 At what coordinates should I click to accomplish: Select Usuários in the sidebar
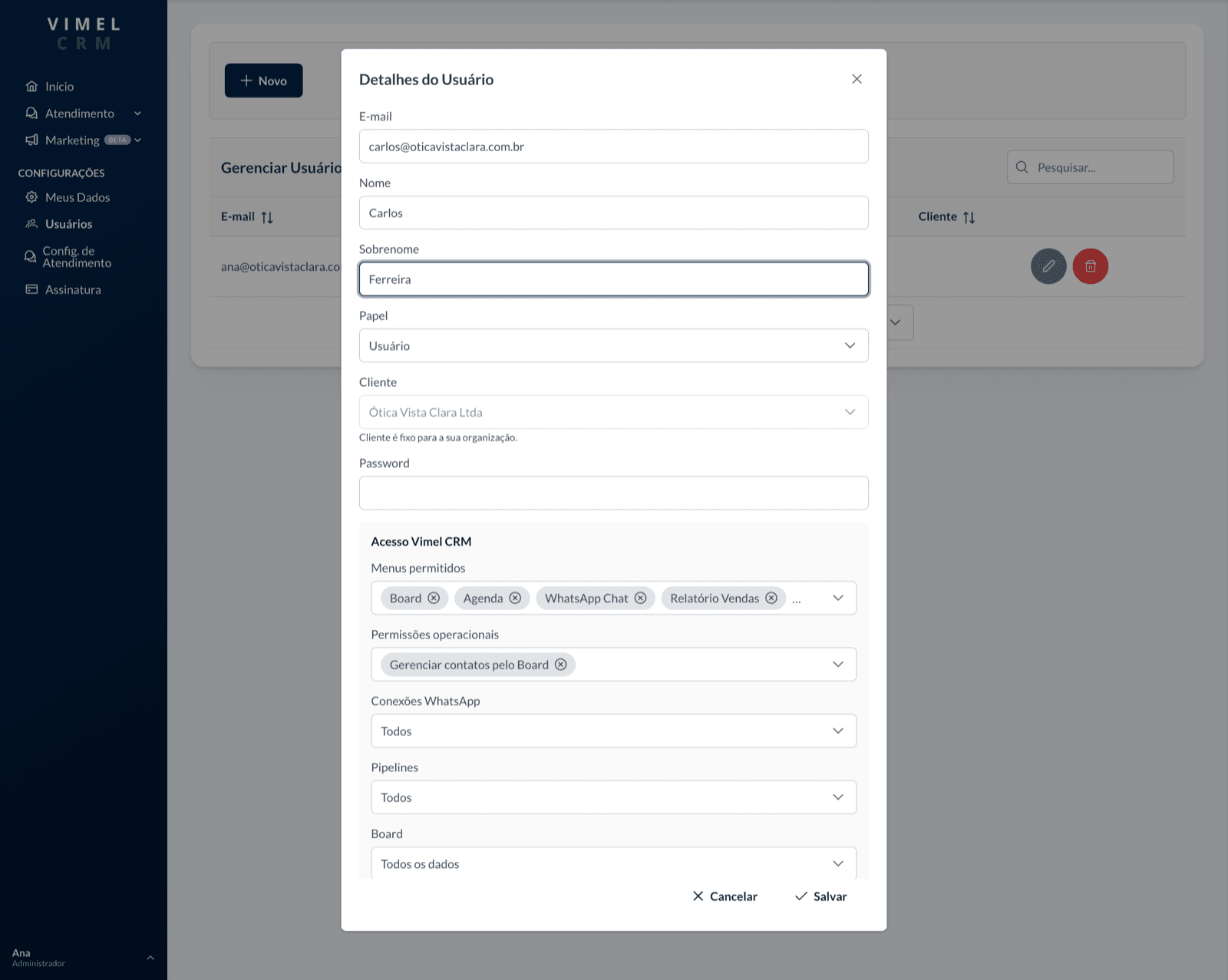(68, 224)
